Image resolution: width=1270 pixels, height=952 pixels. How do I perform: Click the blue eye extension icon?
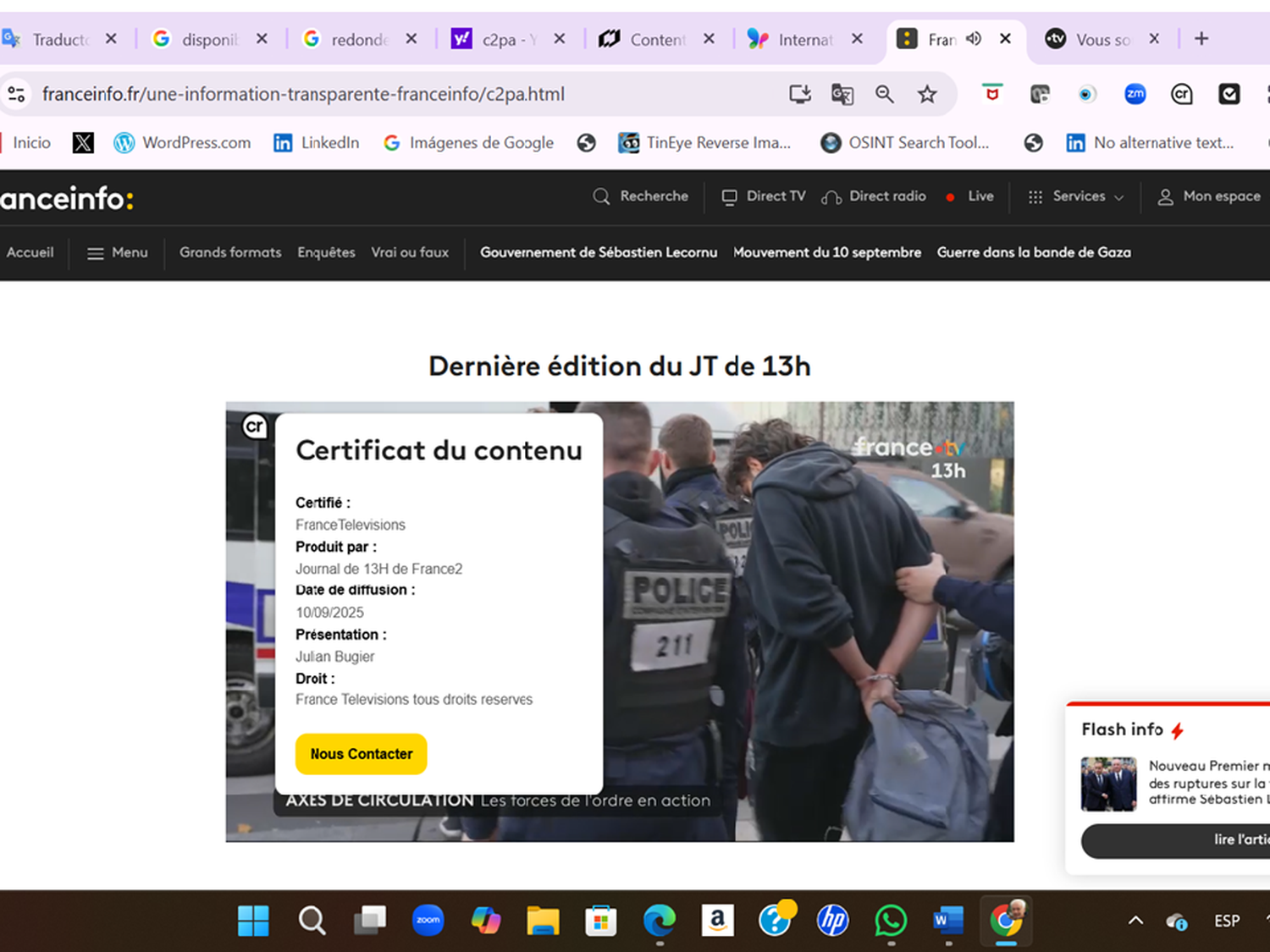tap(1086, 94)
